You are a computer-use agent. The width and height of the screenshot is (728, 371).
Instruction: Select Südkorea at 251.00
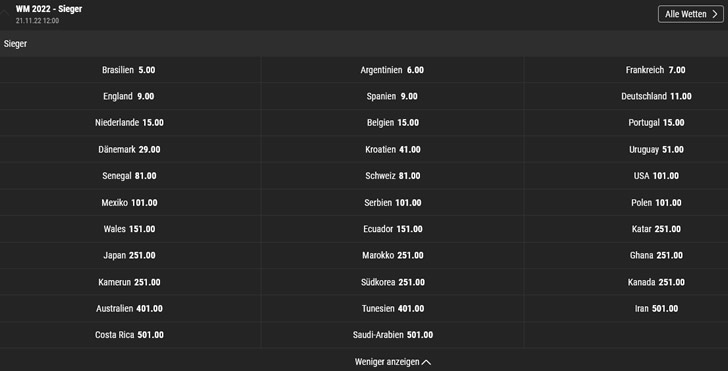[392, 282]
